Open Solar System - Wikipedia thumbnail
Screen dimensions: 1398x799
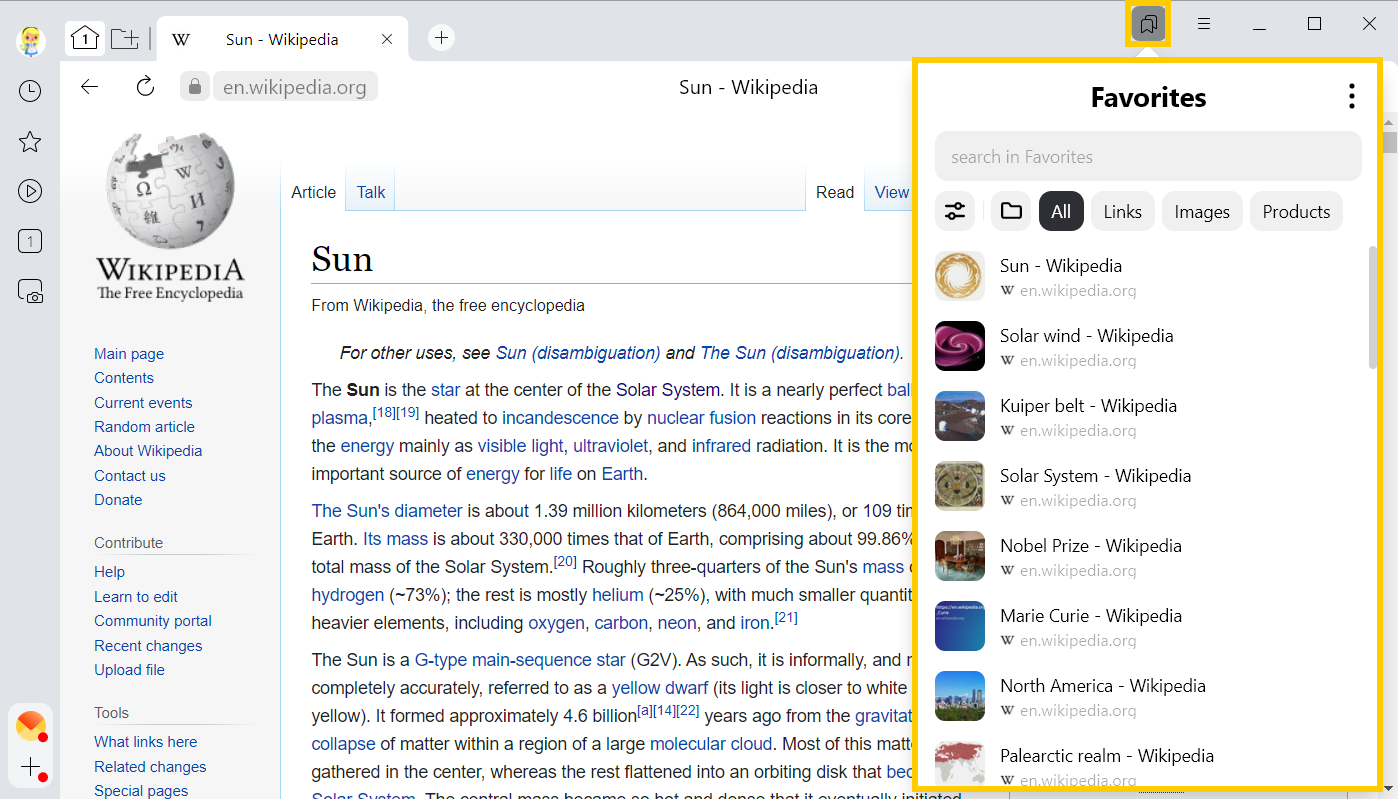[960, 486]
